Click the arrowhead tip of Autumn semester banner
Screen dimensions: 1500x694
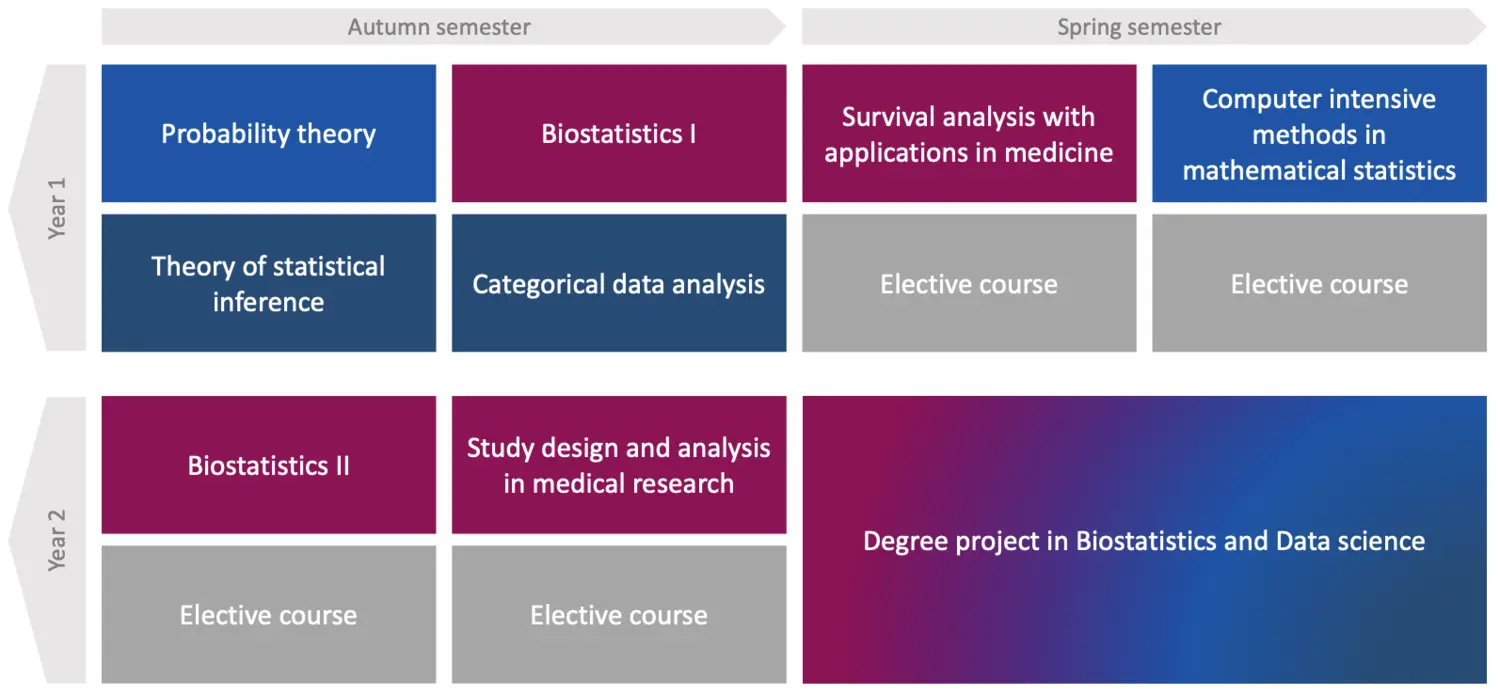coord(779,27)
